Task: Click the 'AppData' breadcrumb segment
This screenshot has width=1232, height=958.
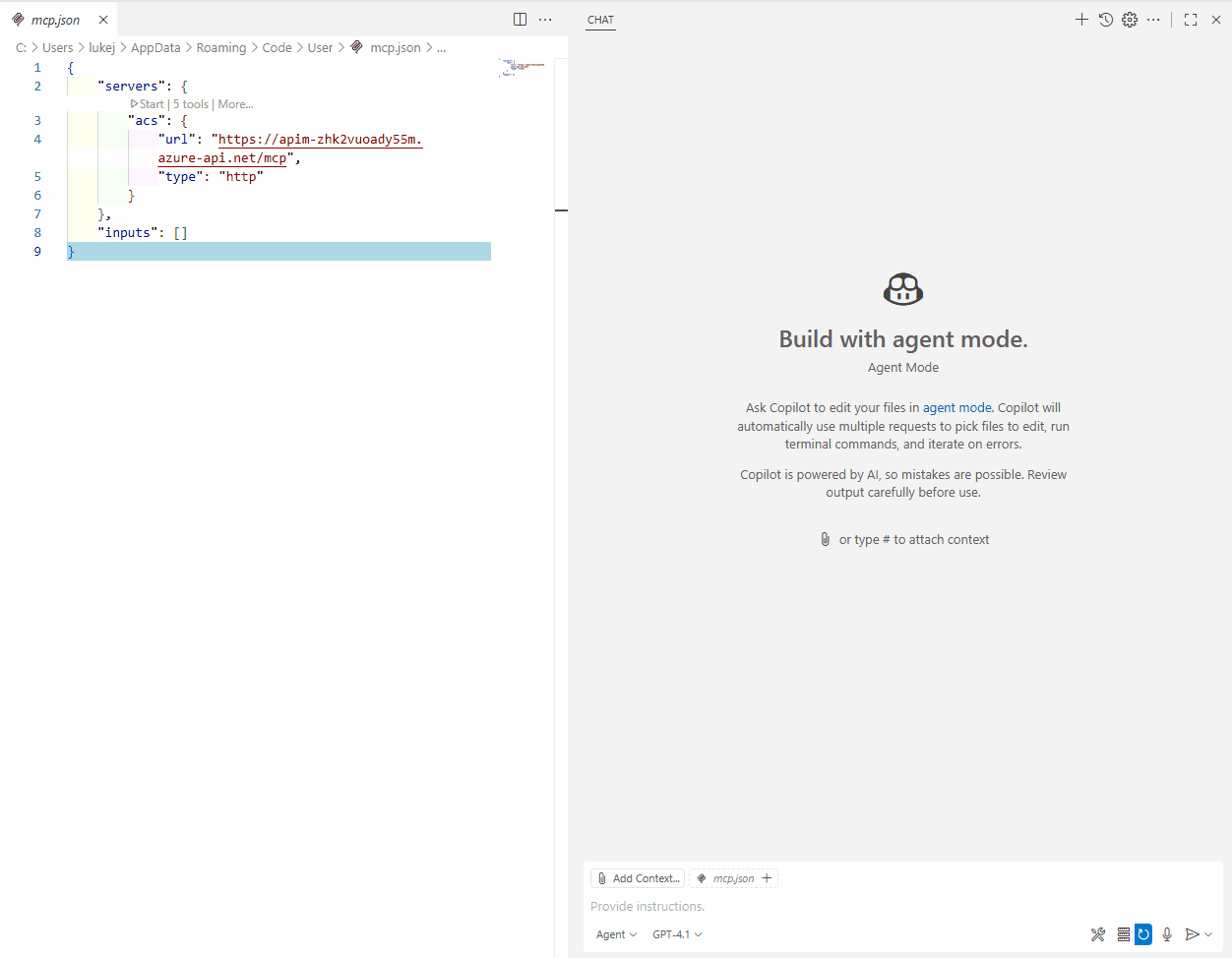Action: tap(155, 47)
